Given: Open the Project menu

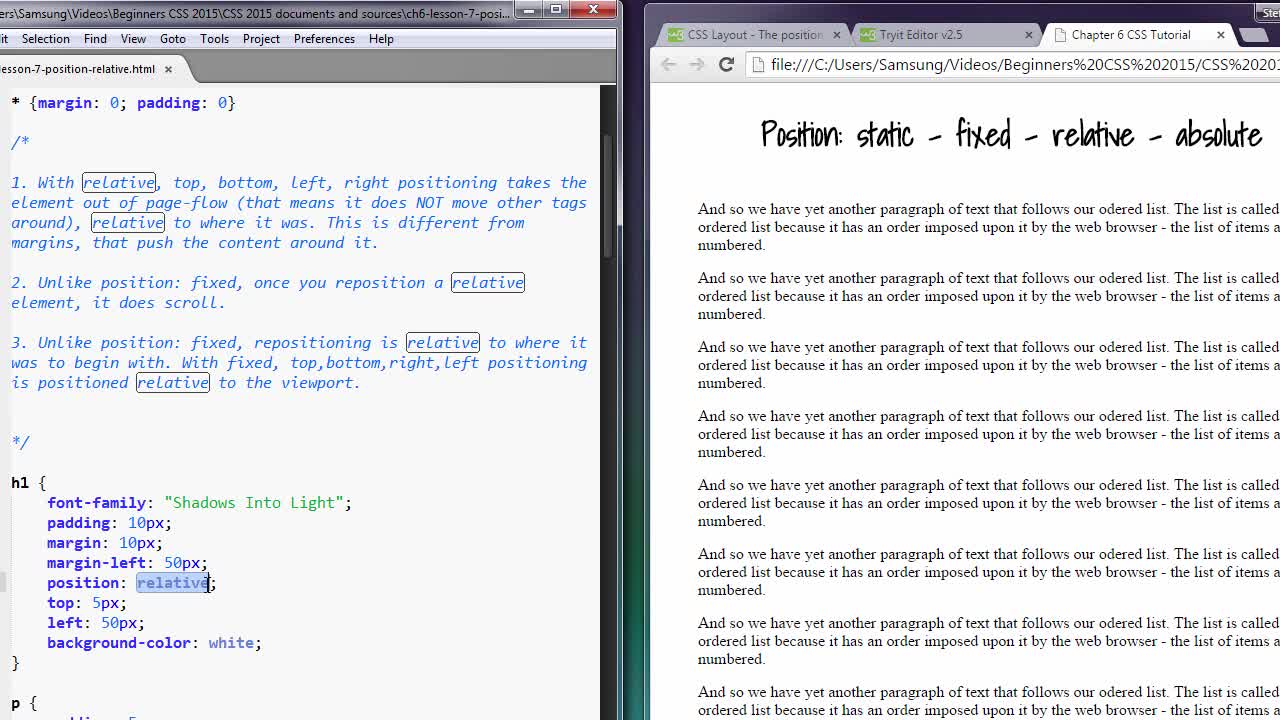Looking at the screenshot, I should (x=261, y=39).
